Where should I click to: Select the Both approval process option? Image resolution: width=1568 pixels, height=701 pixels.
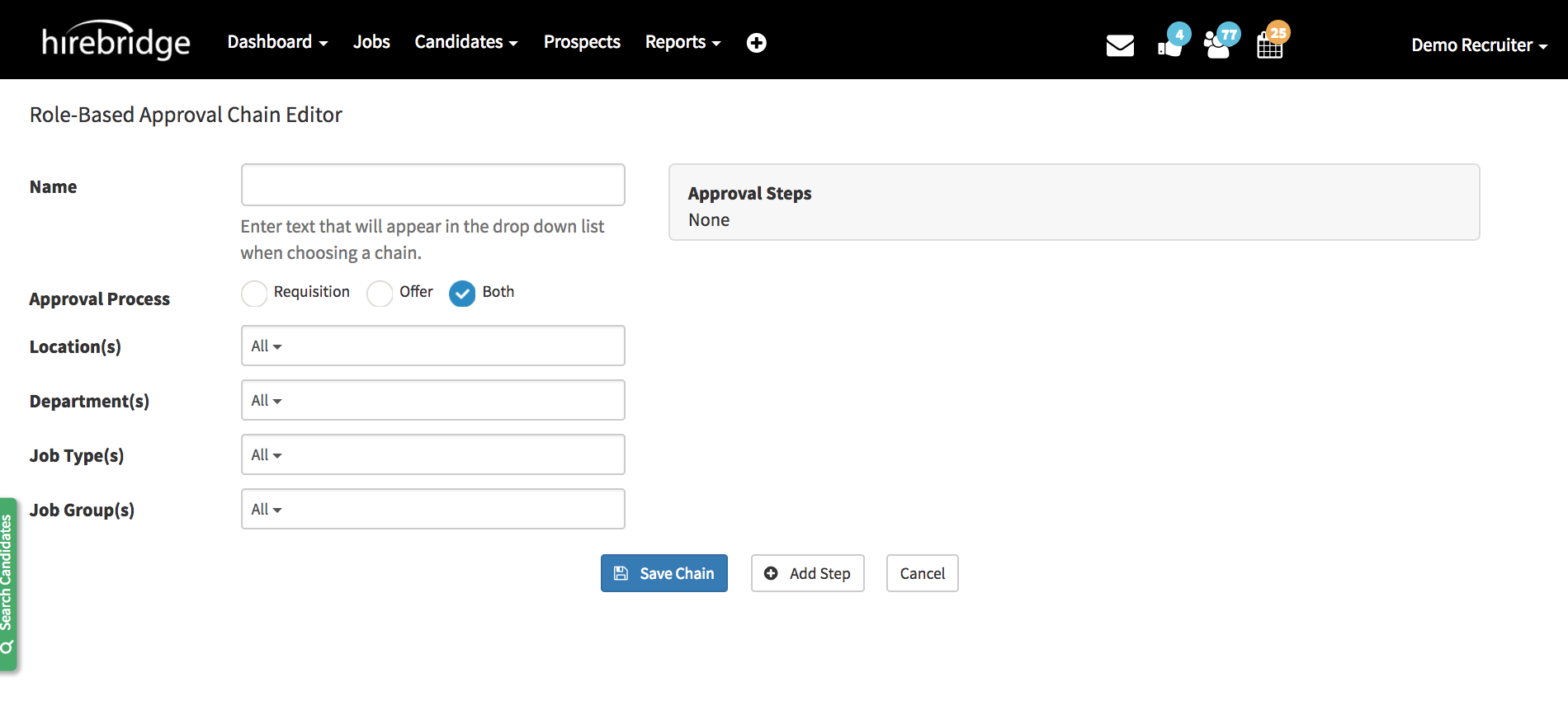(462, 294)
